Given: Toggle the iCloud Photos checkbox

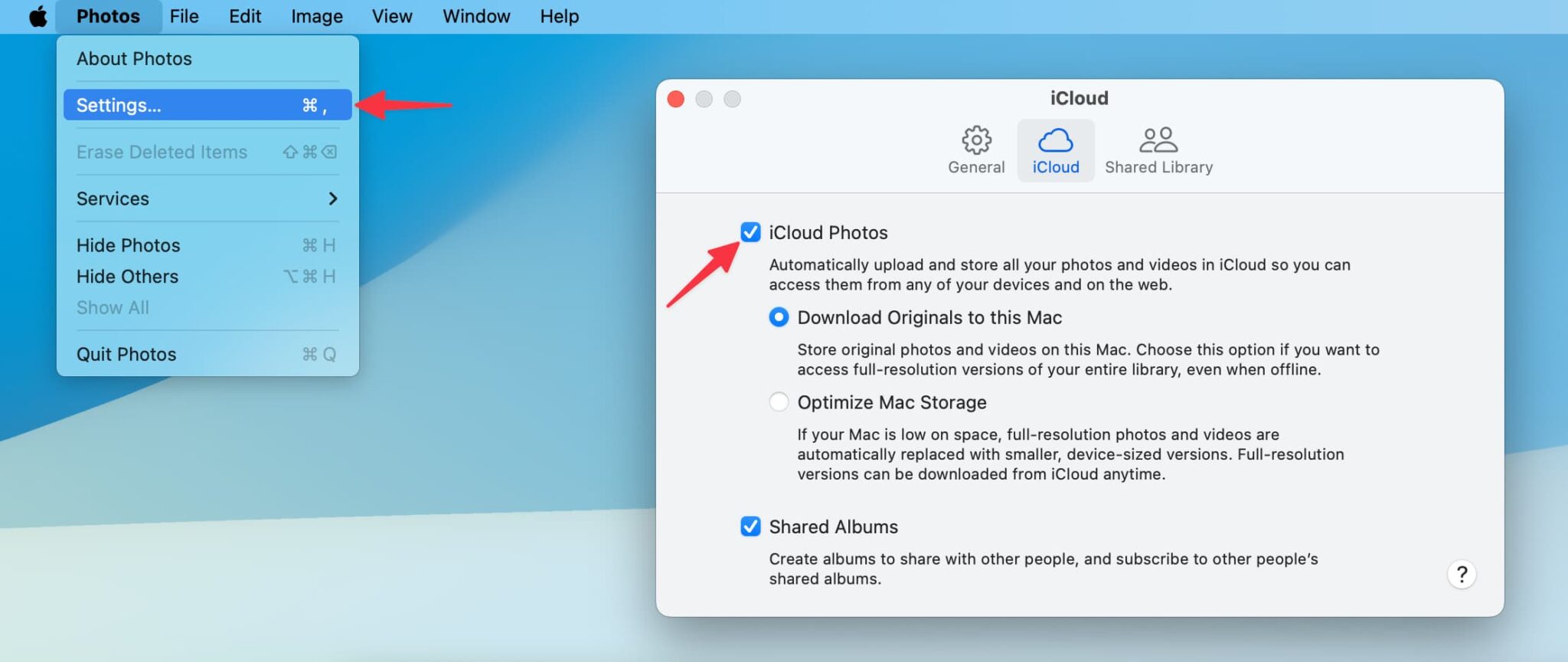Looking at the screenshot, I should click(750, 232).
